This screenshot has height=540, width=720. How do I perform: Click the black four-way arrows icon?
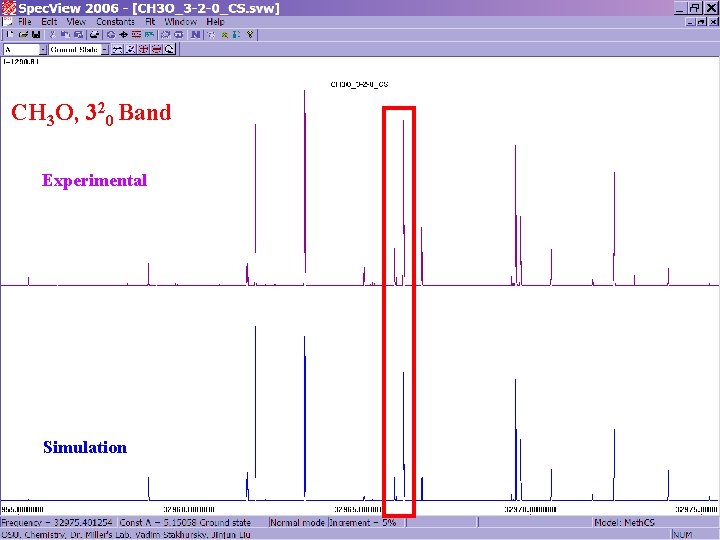tap(124, 34)
